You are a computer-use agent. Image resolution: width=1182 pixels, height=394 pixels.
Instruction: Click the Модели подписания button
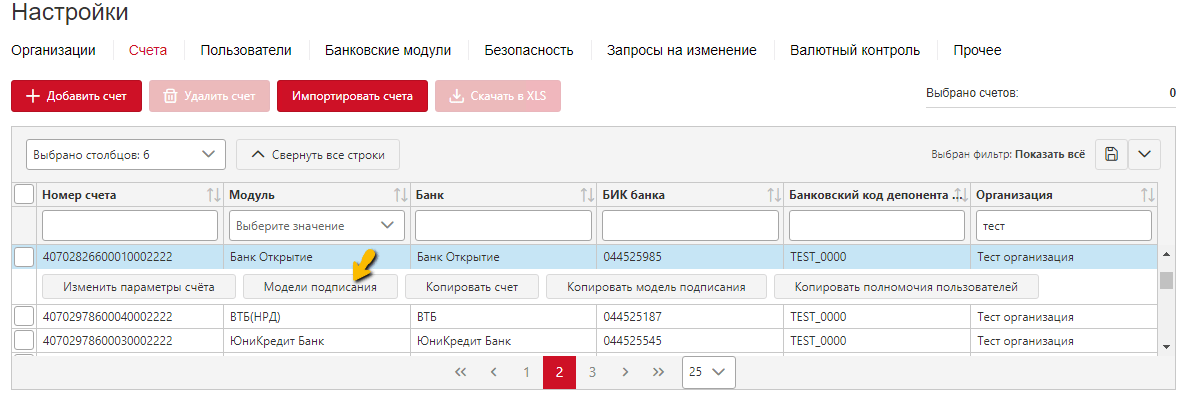[x=320, y=287]
